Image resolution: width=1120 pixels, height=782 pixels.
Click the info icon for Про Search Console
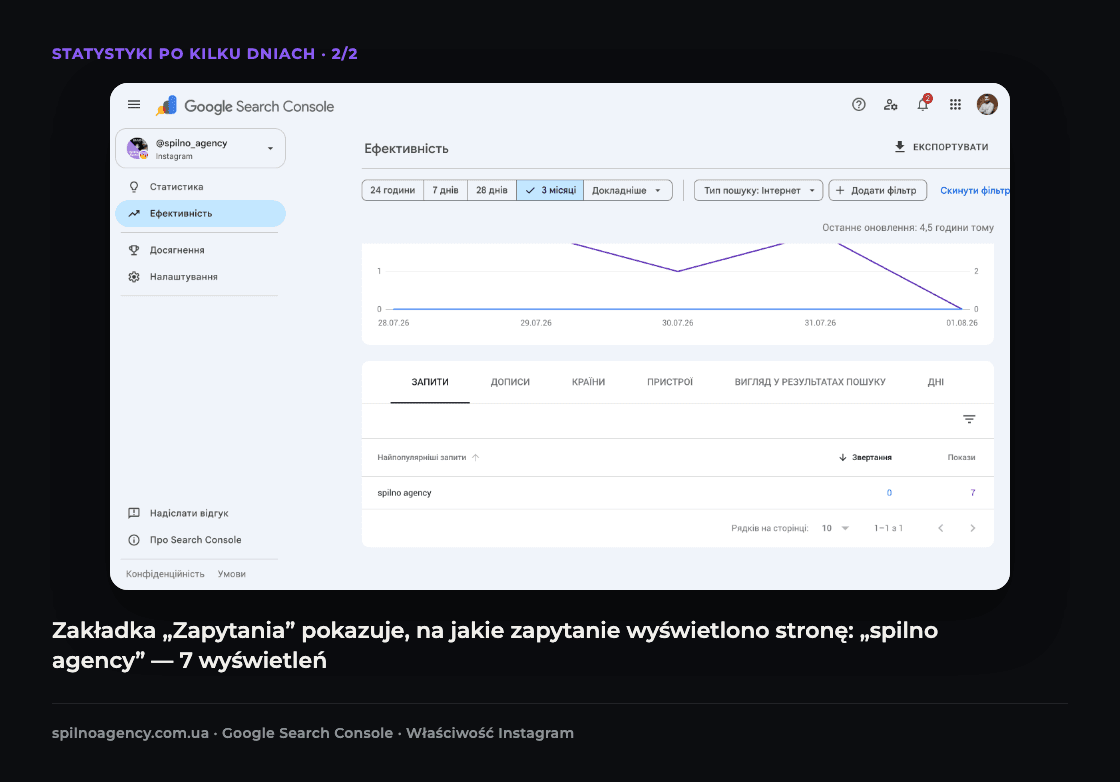134,540
